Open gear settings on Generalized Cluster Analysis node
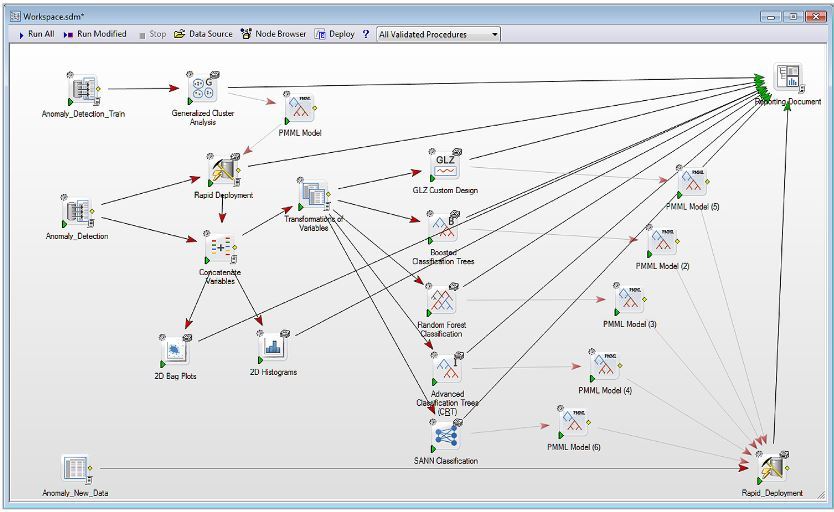This screenshot has height=512, width=834. click(190, 75)
